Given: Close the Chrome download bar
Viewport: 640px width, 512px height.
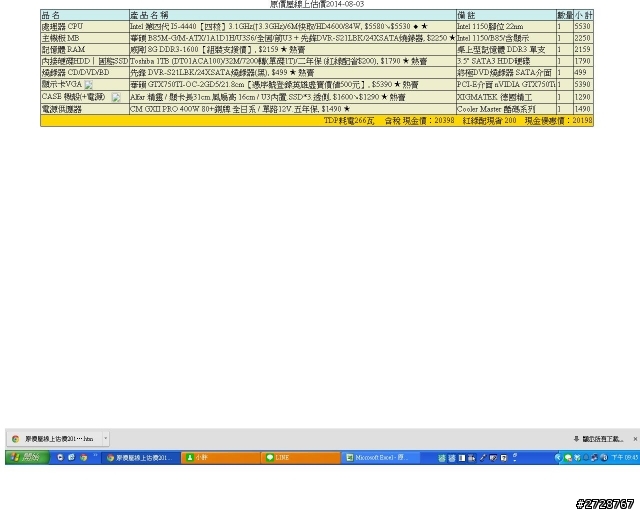Looking at the screenshot, I should click(635, 439).
